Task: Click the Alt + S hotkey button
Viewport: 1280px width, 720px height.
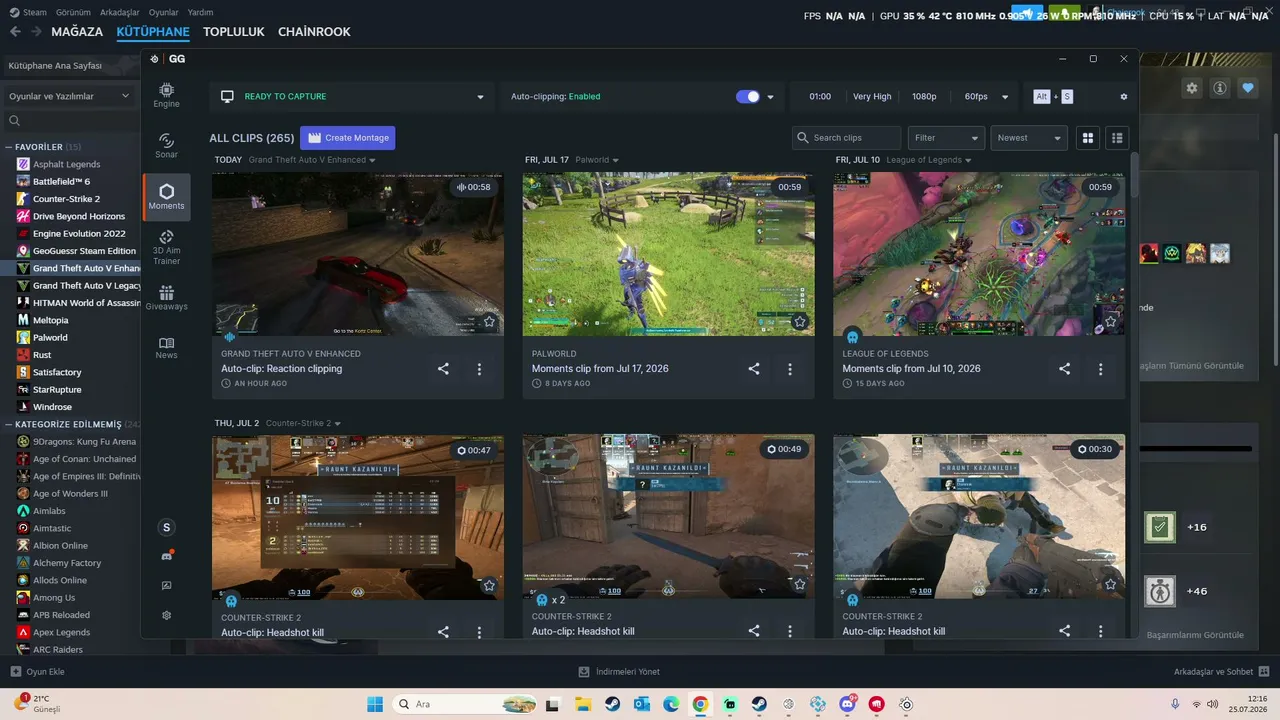Action: pos(1053,97)
